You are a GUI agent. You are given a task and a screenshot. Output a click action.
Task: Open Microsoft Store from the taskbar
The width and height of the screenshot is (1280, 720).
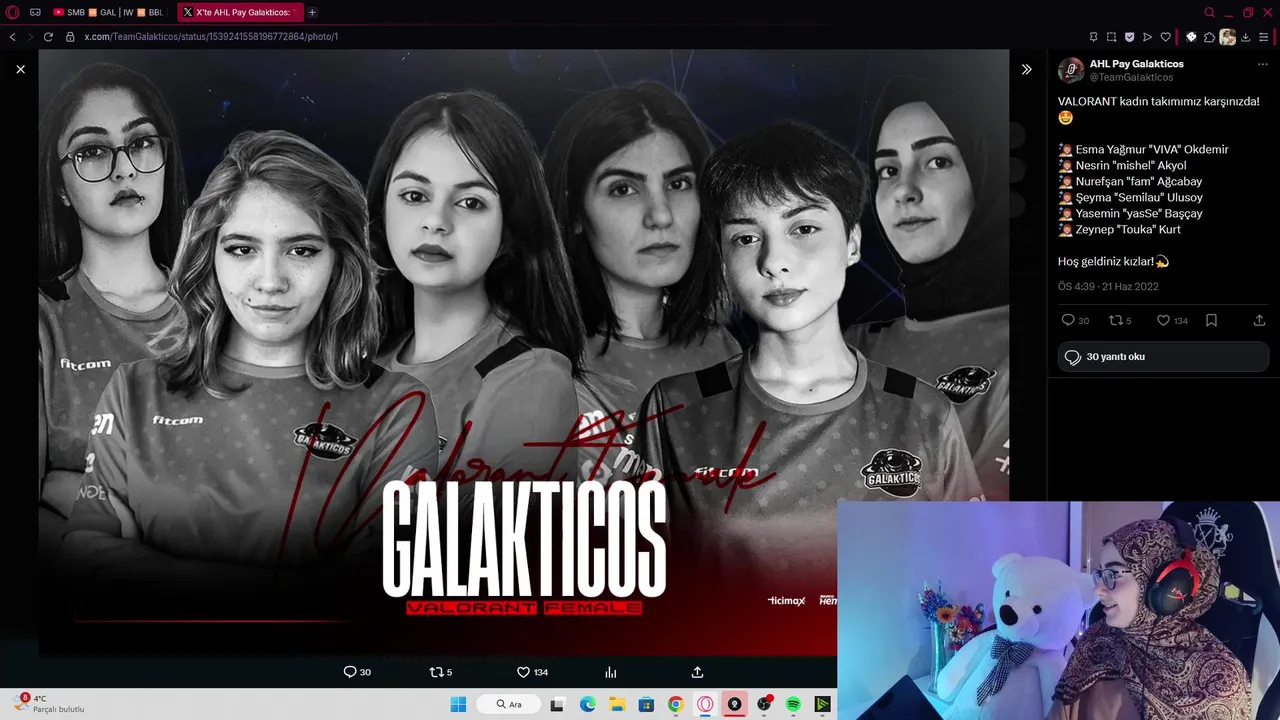coord(646,704)
